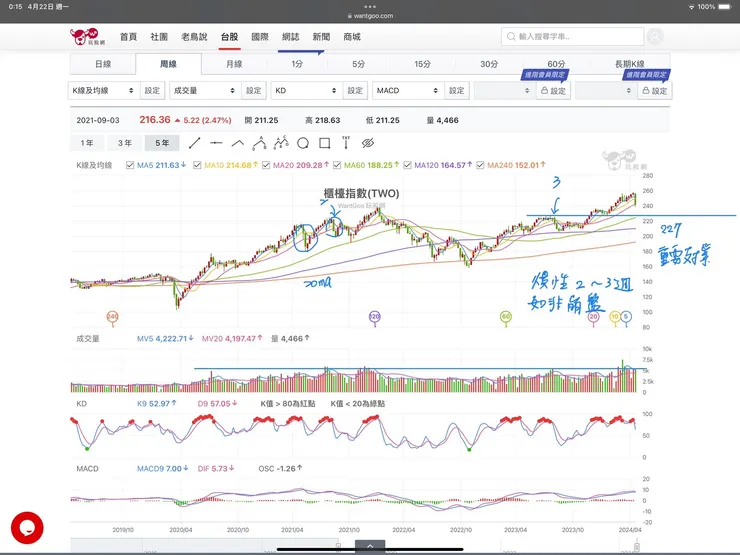Select the horizontal line drawing tool
Image resolution: width=740 pixels, height=555 pixels.
tap(216, 143)
